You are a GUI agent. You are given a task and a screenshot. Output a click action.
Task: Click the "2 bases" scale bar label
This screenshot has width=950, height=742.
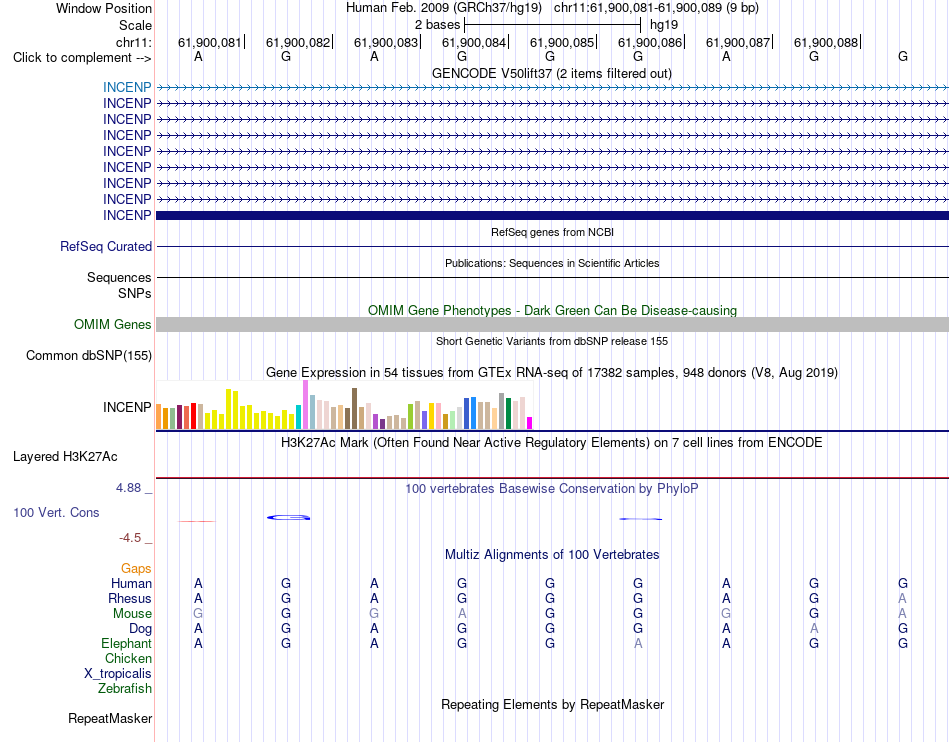click(437, 25)
